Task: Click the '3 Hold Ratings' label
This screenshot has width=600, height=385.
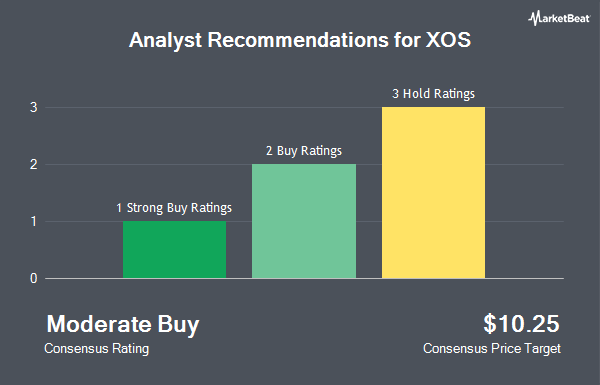Action: pos(434,94)
